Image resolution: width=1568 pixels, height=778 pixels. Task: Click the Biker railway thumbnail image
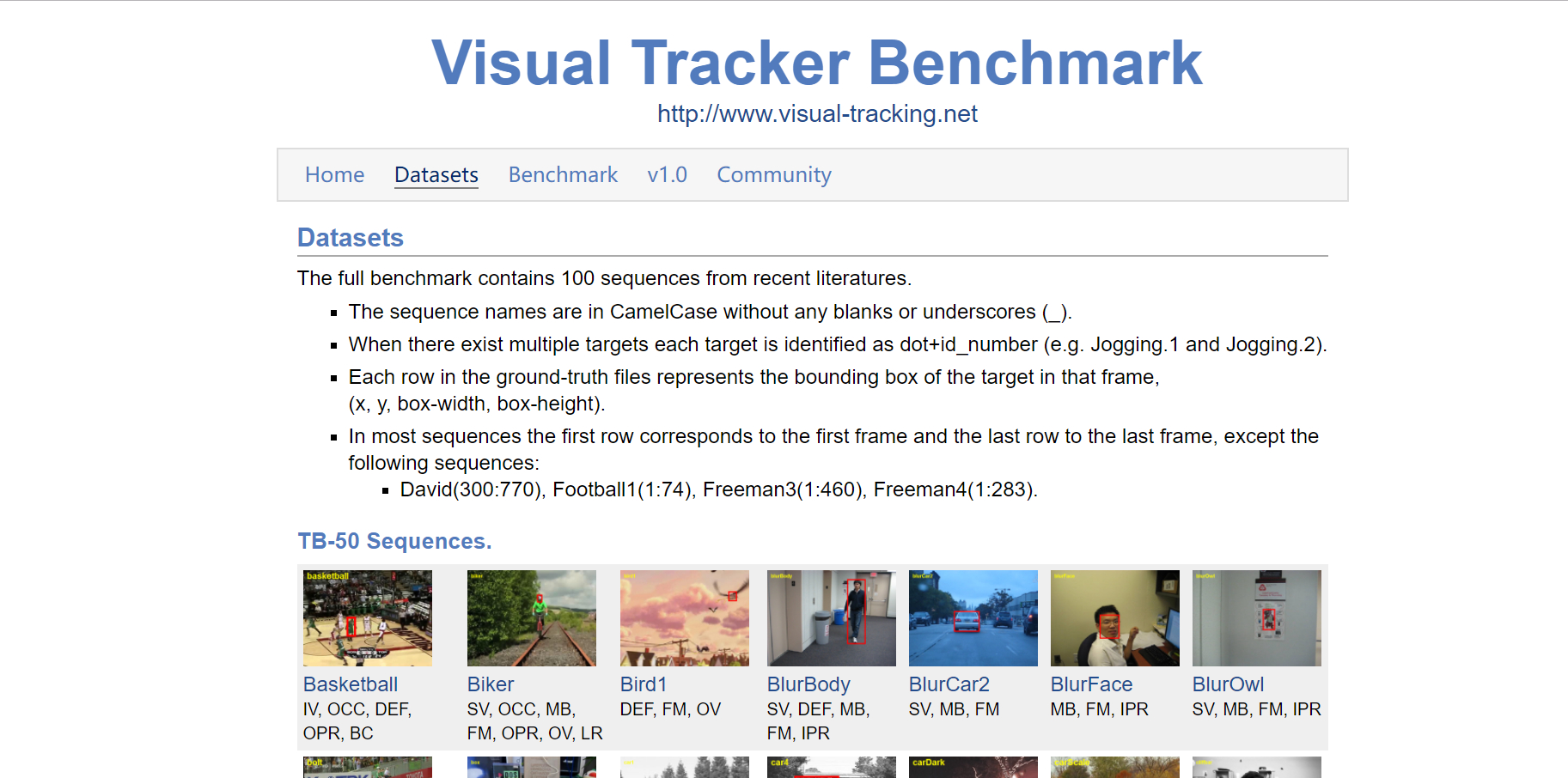[x=531, y=618]
